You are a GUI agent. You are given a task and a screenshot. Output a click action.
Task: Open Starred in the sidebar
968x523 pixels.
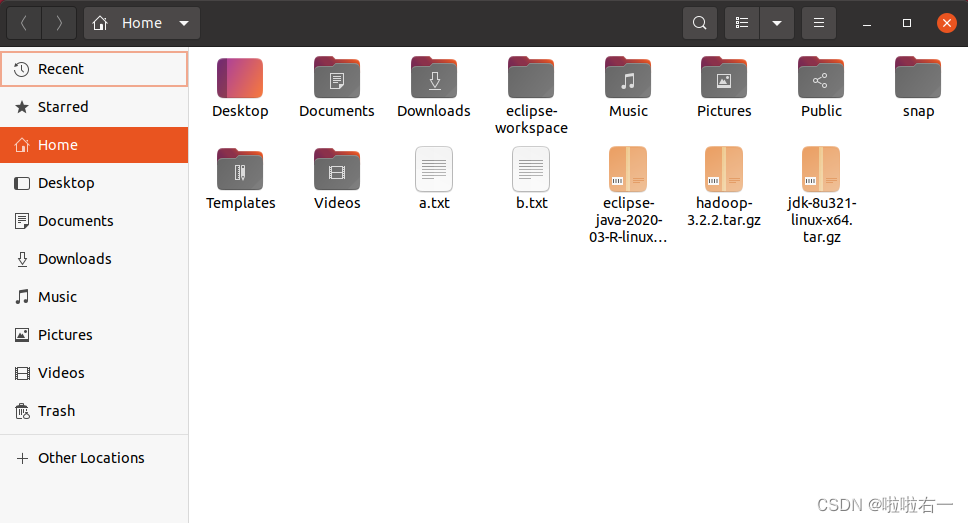(x=94, y=107)
